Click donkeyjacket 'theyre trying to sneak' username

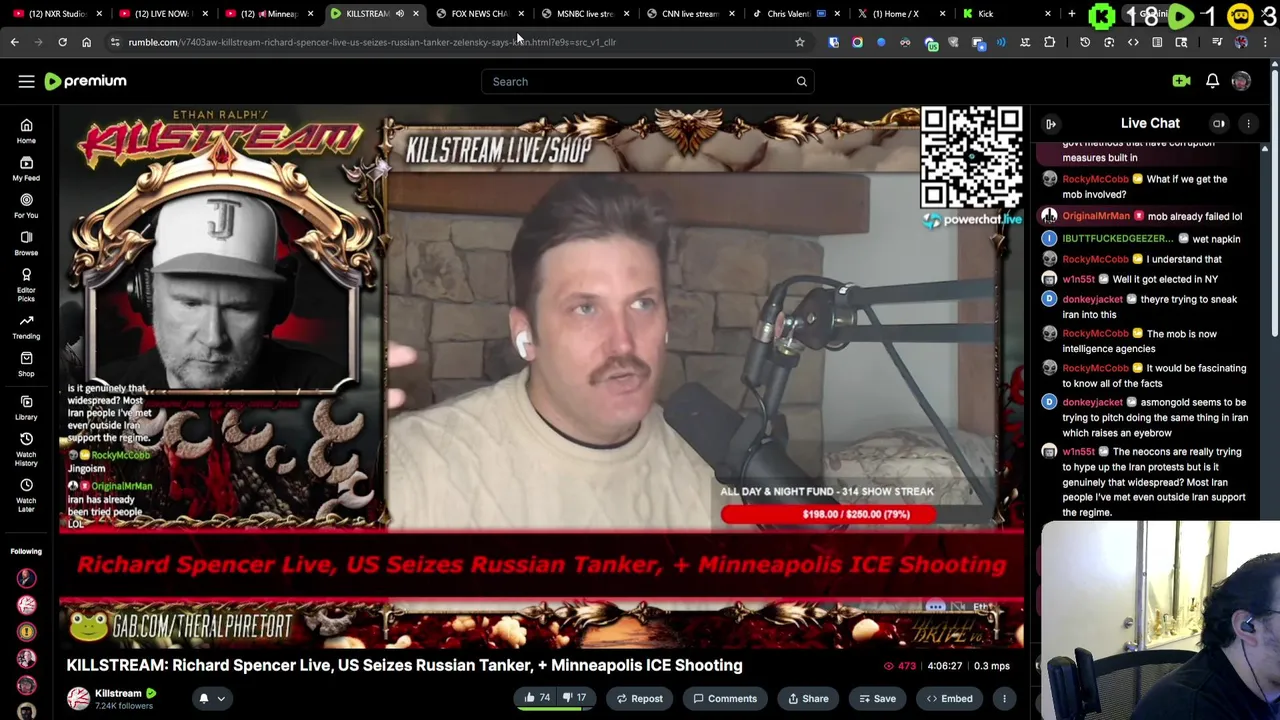tap(1092, 299)
